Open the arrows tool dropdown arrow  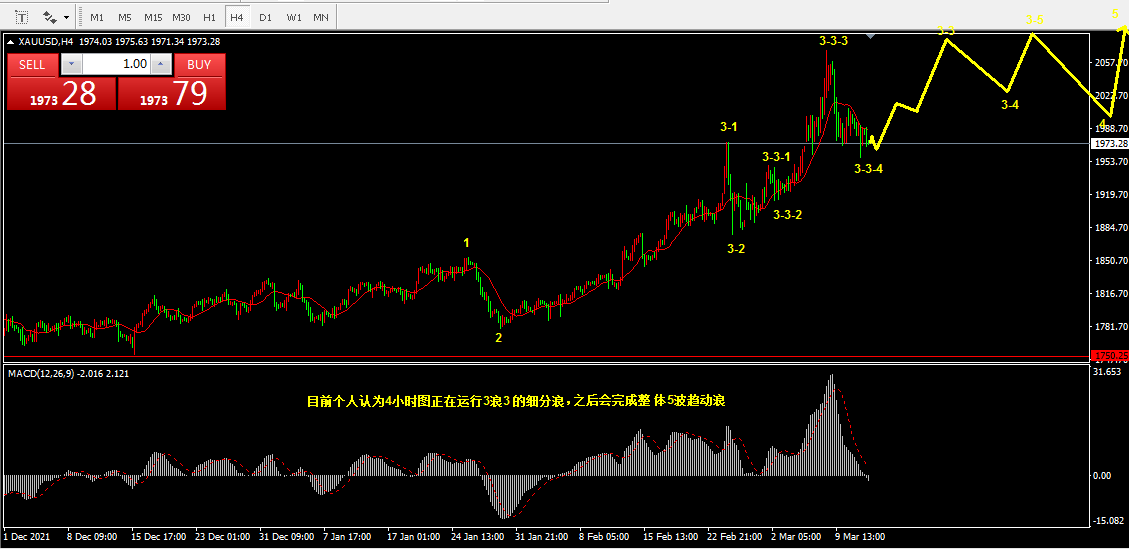coord(67,17)
